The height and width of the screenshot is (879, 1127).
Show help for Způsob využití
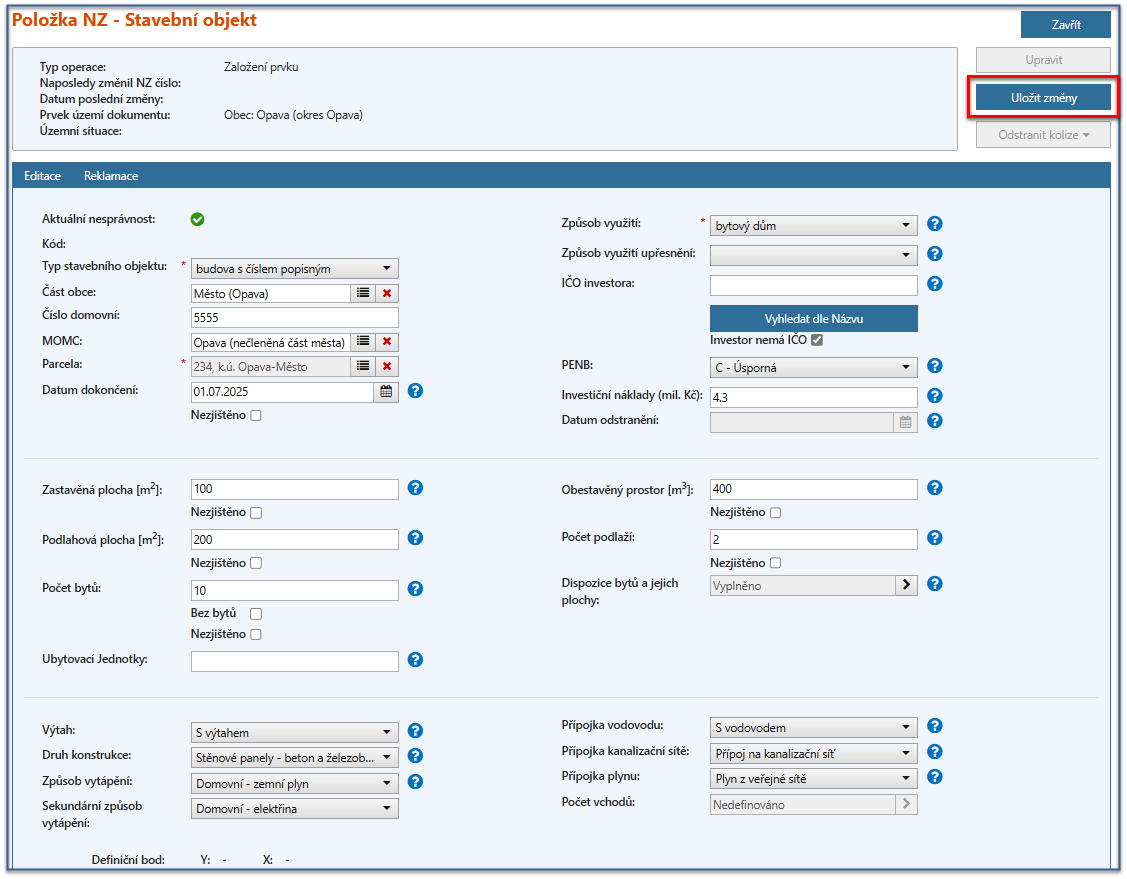pyautogui.click(x=935, y=224)
